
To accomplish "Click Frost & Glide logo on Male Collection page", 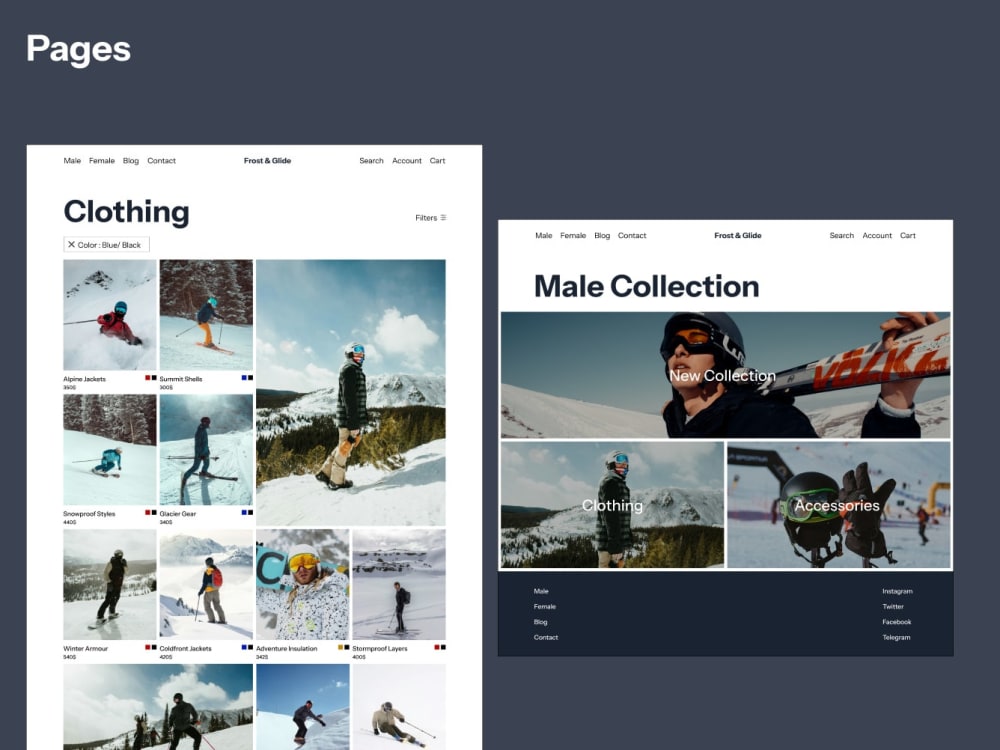I will point(738,235).
